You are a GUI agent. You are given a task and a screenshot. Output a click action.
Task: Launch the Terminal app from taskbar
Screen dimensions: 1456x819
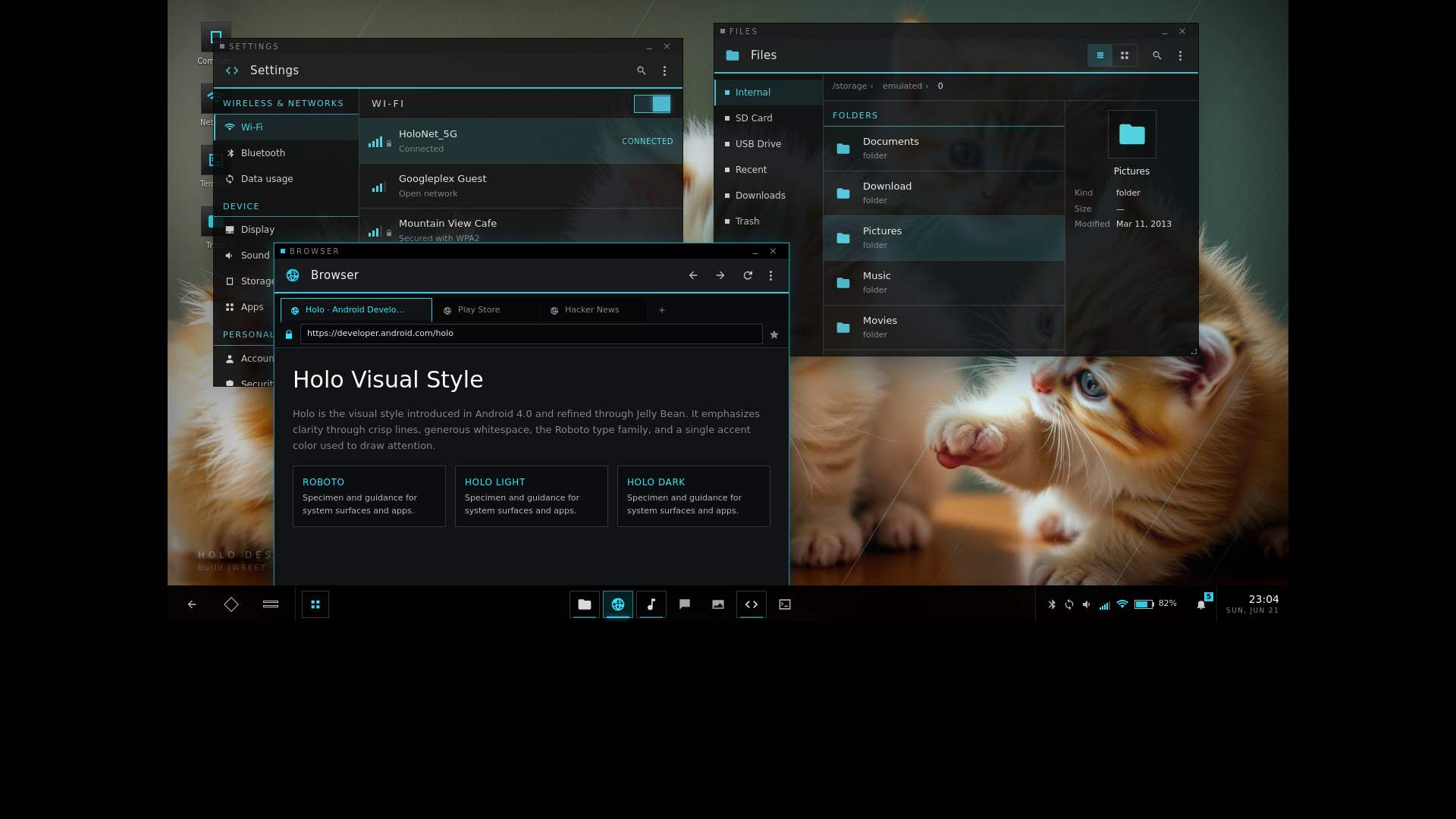tap(785, 604)
